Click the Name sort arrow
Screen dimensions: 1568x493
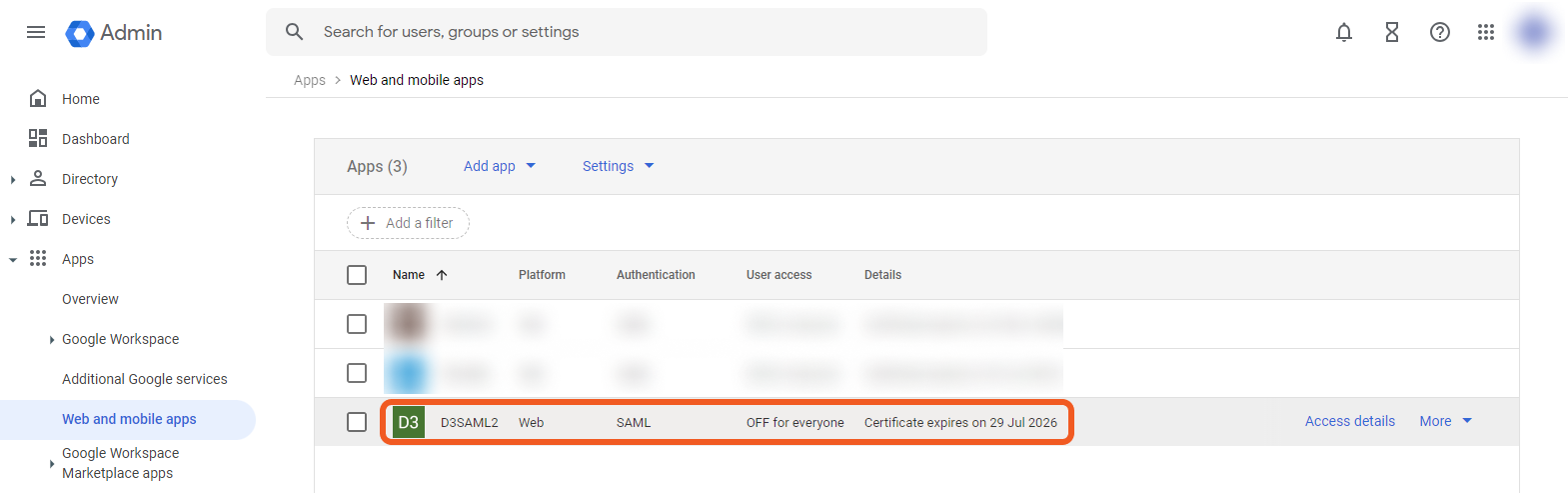442,275
